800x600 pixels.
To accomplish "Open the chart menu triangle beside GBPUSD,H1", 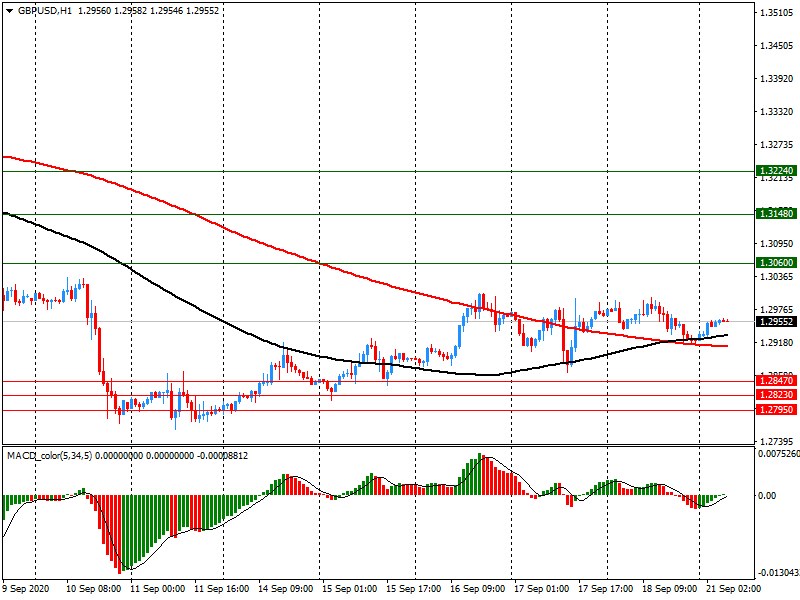I will pyautogui.click(x=9, y=11).
